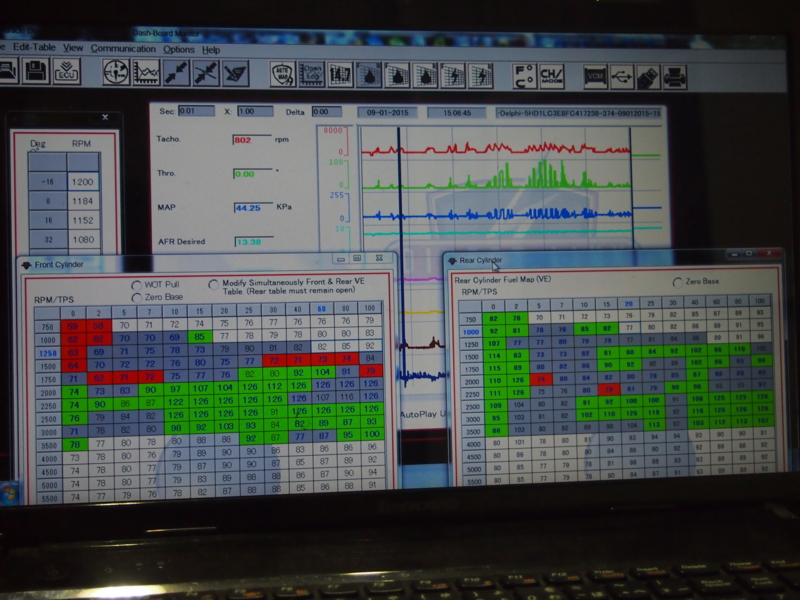Viewport: 800px width, 600px height.
Task: Click the time box 15:06:45
Action: point(457,113)
